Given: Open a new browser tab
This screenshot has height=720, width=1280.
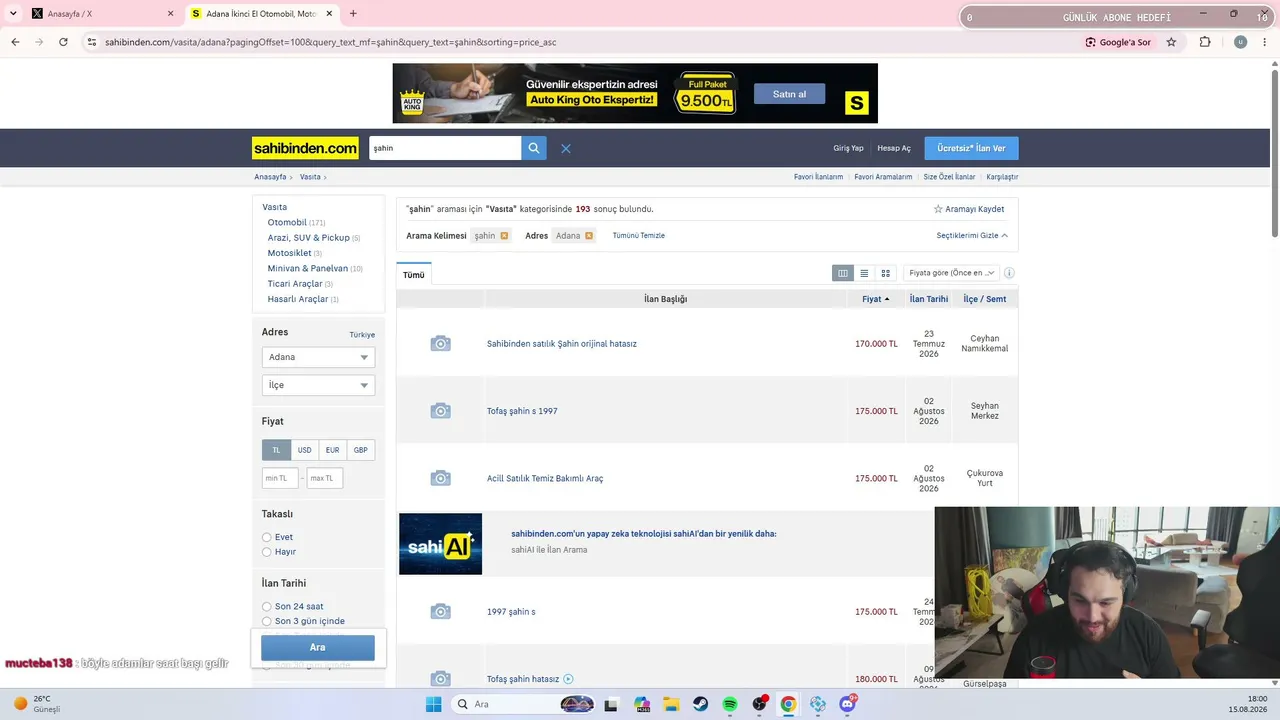Looking at the screenshot, I should click(x=353, y=14).
